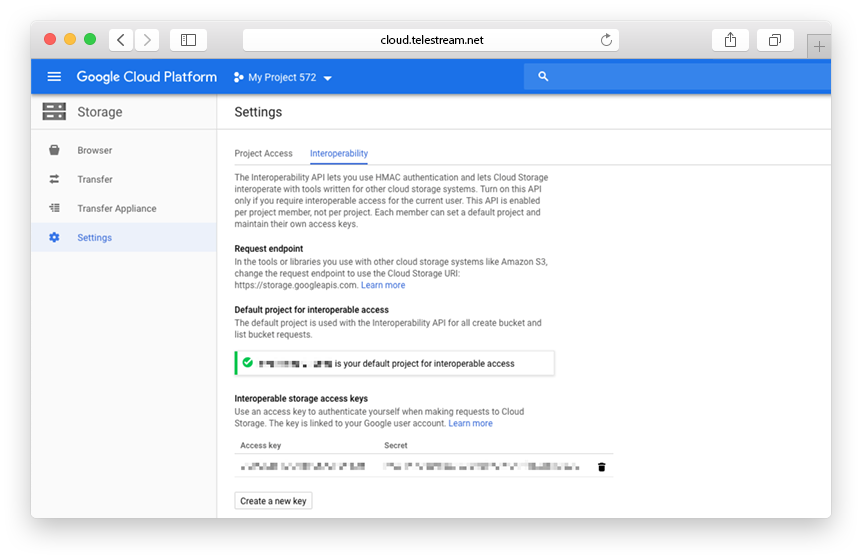Click the arrows icon next to Transfer
This screenshot has width=862, height=555.
click(x=54, y=179)
